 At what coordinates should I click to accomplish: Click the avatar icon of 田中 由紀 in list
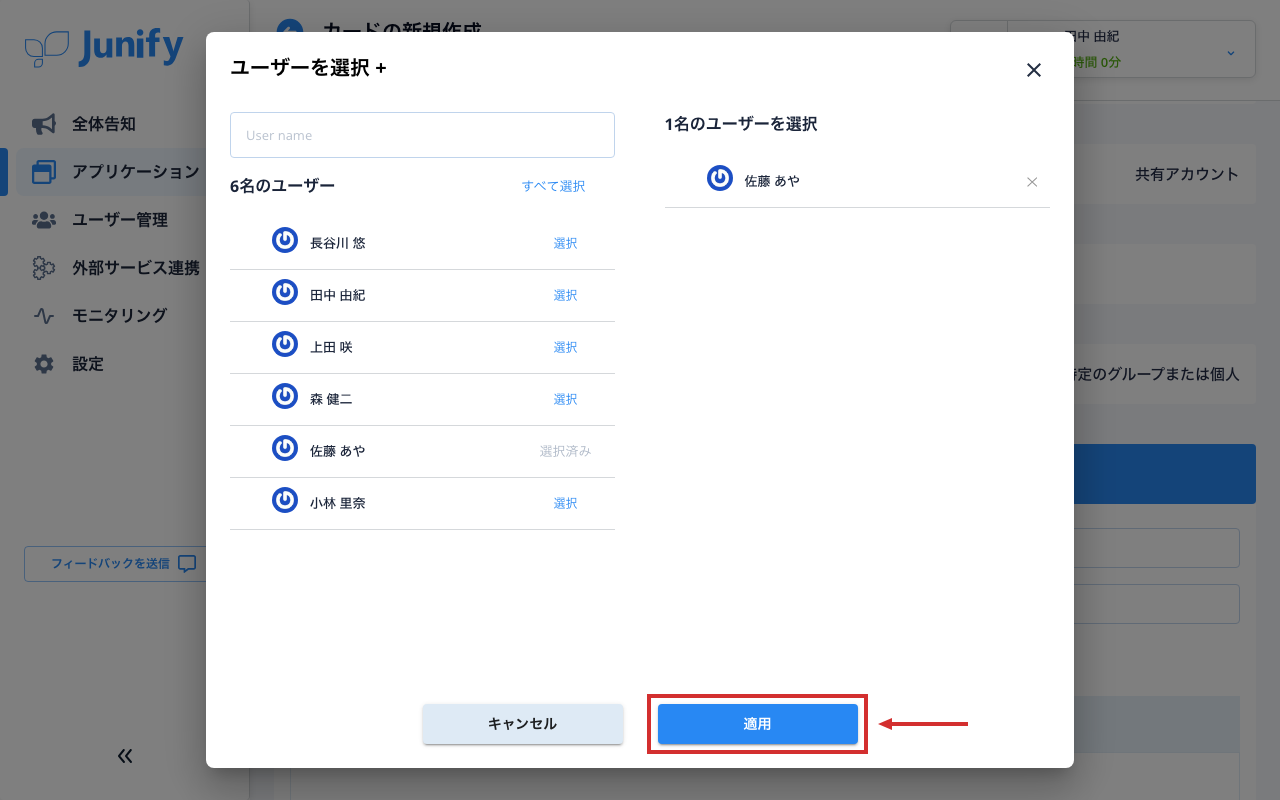point(285,292)
